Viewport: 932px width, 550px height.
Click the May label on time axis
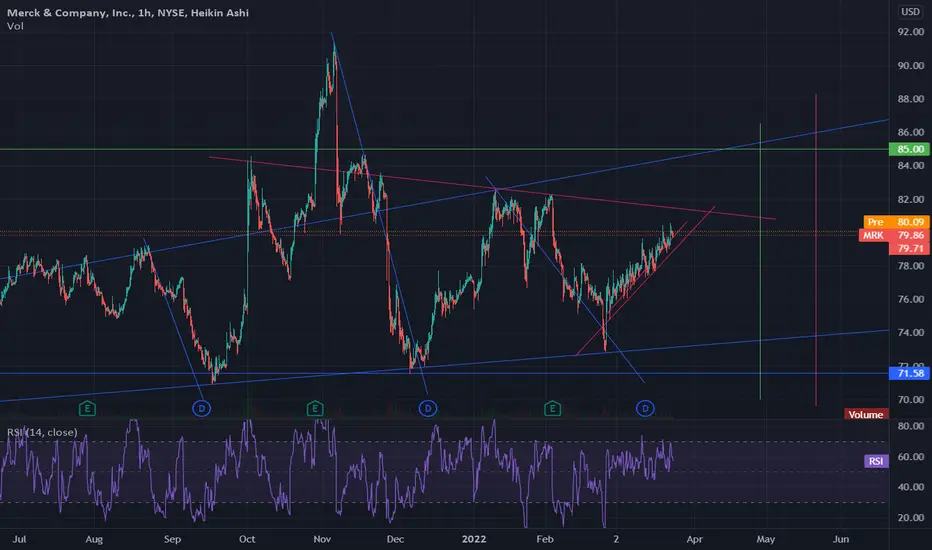pos(766,539)
